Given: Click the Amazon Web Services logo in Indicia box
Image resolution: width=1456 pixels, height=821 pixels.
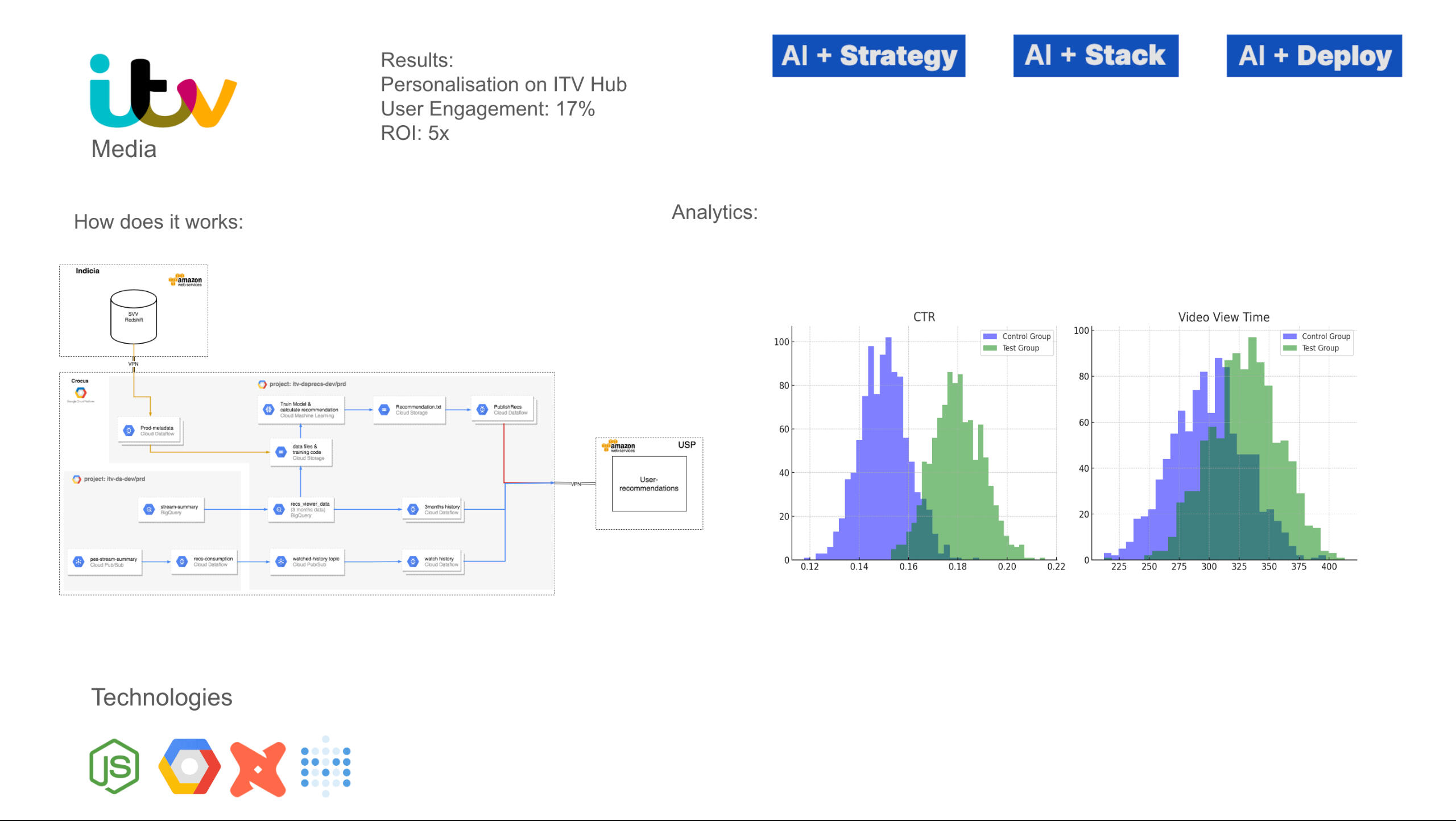Looking at the screenshot, I should point(185,280).
